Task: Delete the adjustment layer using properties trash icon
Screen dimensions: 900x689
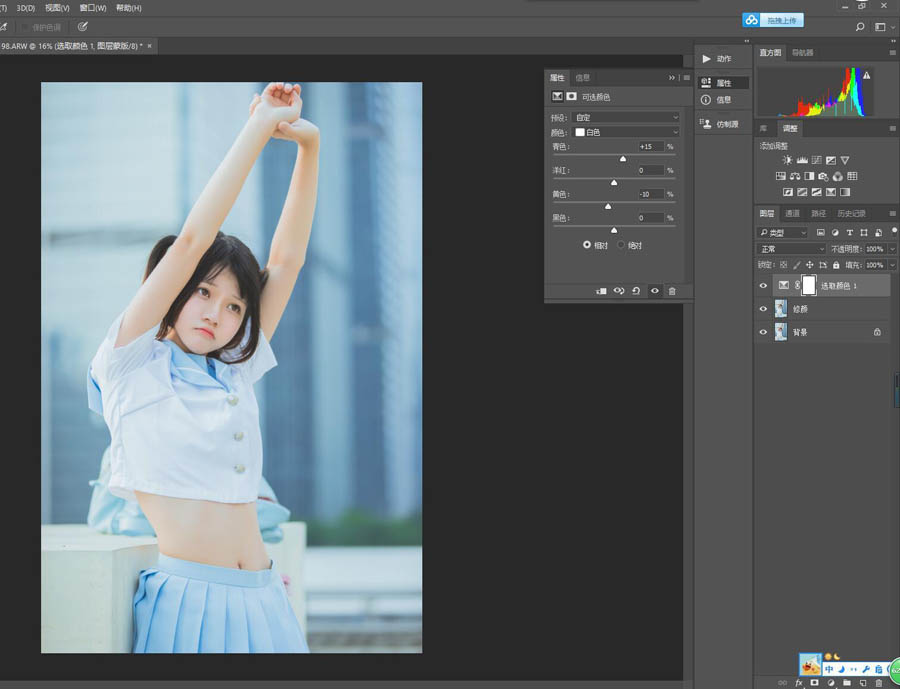Action: (x=672, y=291)
